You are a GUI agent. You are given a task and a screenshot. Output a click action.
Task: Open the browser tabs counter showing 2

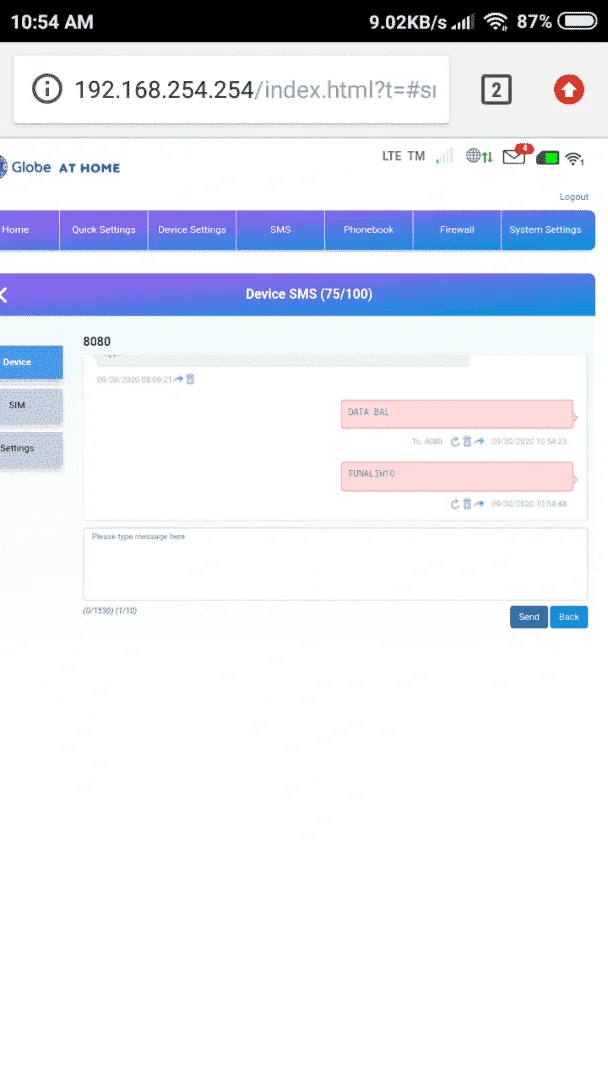(496, 90)
